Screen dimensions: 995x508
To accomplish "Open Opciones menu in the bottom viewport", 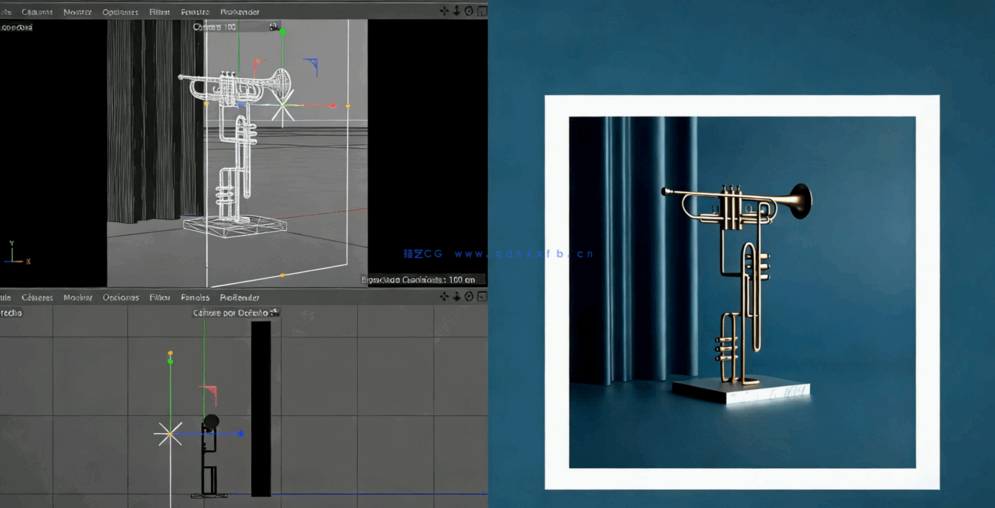I will 121,297.
